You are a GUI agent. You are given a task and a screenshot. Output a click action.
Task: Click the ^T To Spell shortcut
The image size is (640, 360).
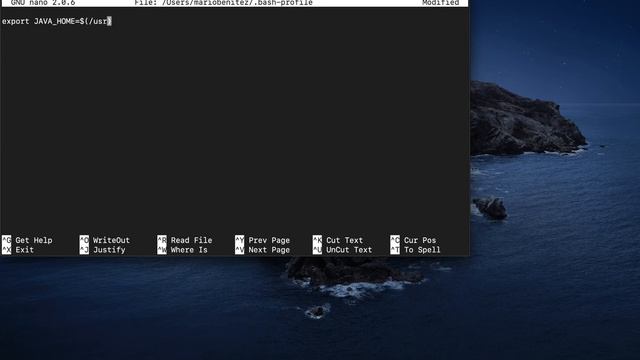point(416,250)
